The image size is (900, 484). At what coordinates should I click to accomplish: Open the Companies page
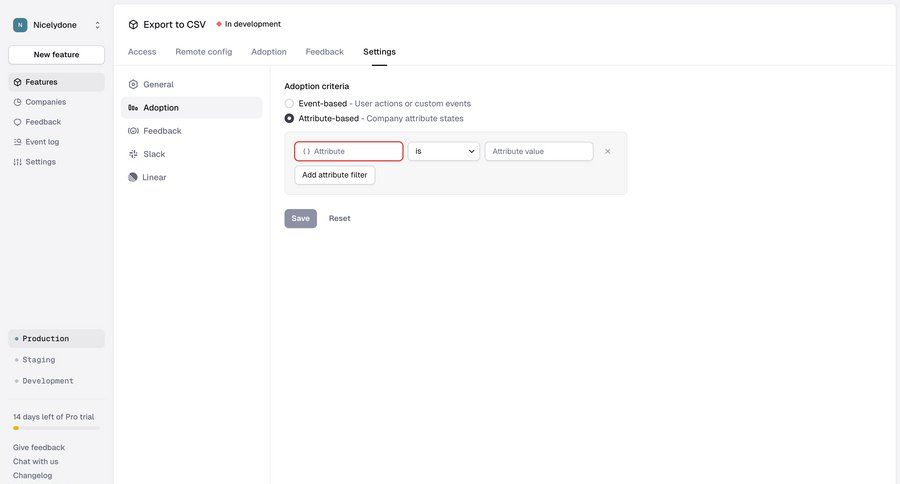coord(56,102)
